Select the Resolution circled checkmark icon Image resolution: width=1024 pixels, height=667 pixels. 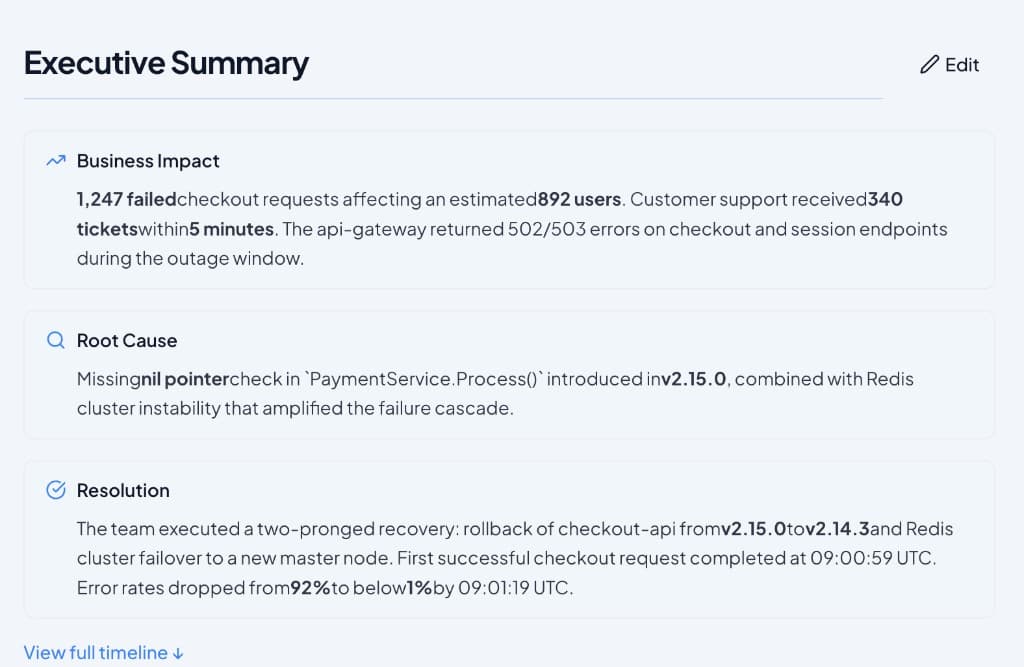coord(55,489)
